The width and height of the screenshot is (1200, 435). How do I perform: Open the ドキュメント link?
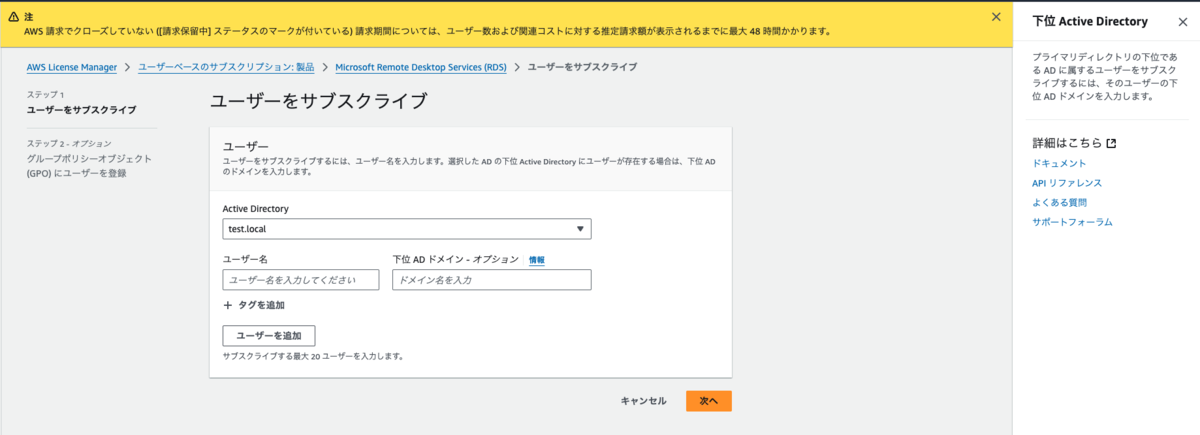tap(1059, 163)
